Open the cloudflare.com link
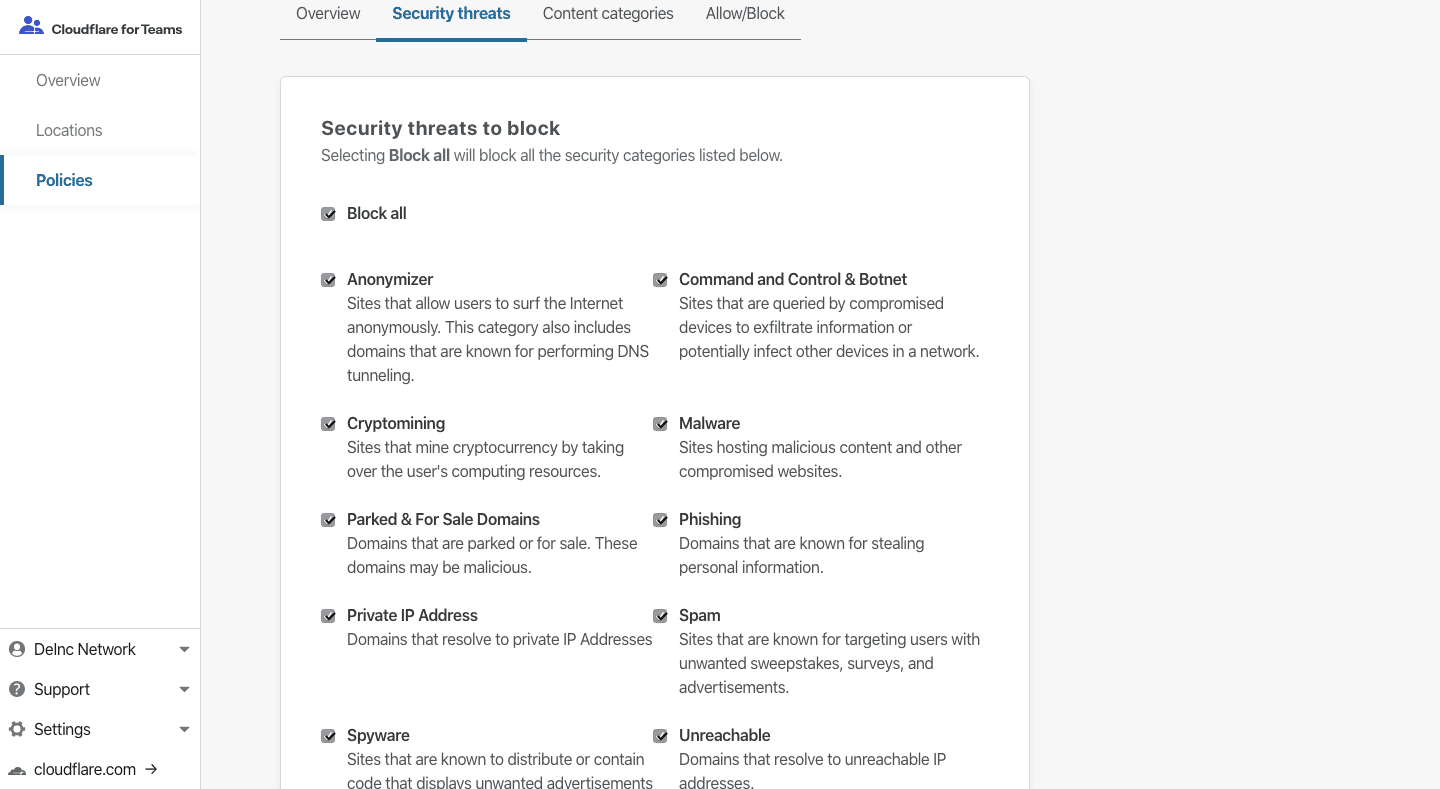The width and height of the screenshot is (1440, 789). pyautogui.click(x=85, y=769)
